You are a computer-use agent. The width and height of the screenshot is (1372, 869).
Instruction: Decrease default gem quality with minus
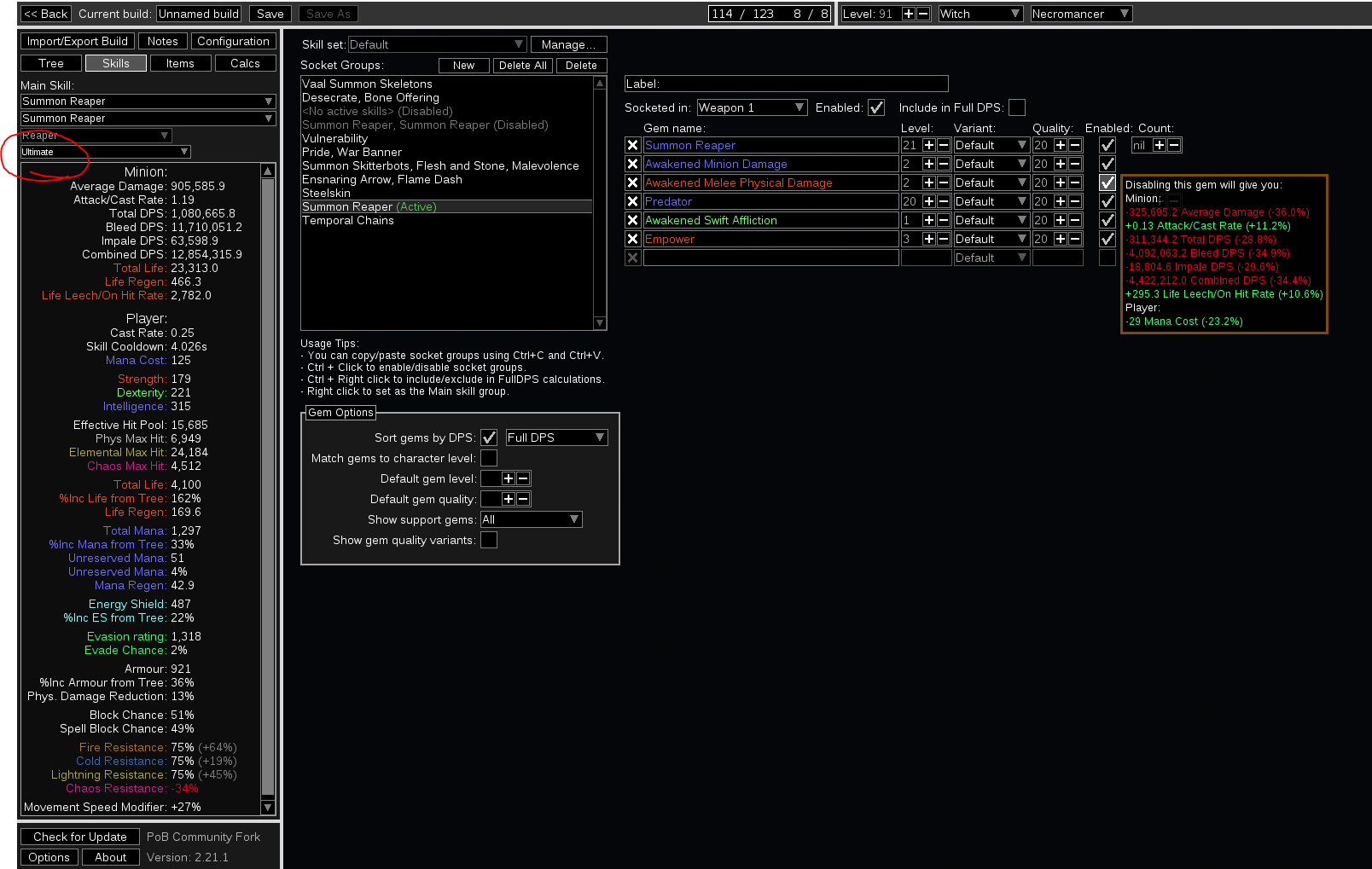click(523, 499)
